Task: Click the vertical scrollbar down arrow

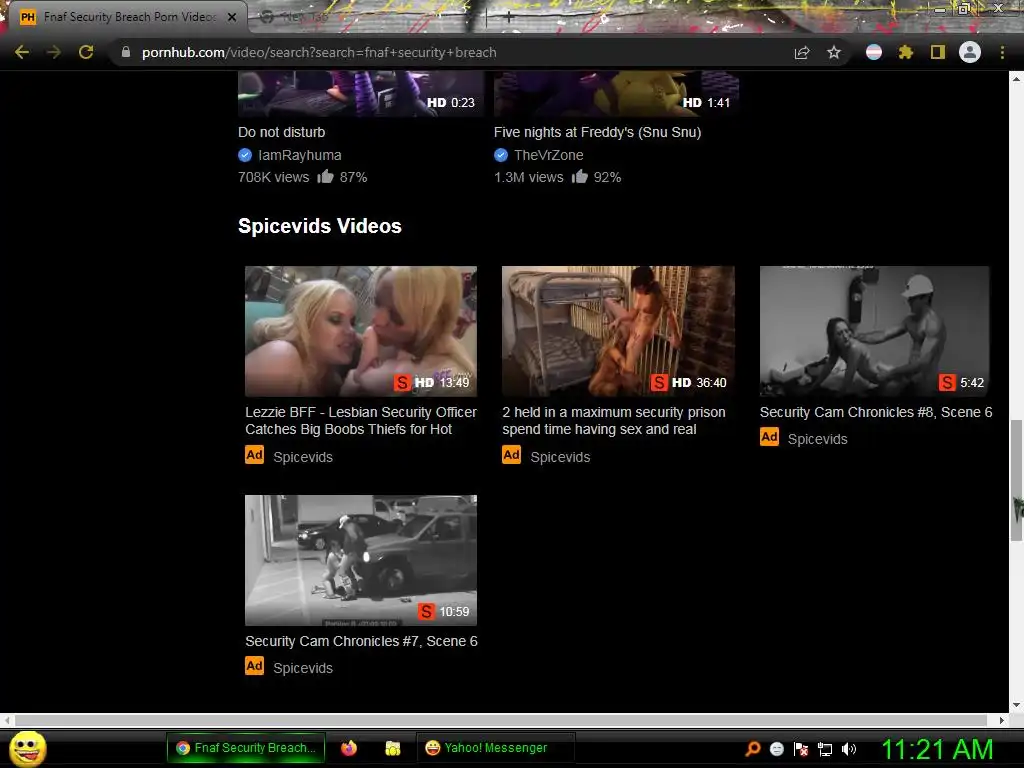Action: 1016,705
